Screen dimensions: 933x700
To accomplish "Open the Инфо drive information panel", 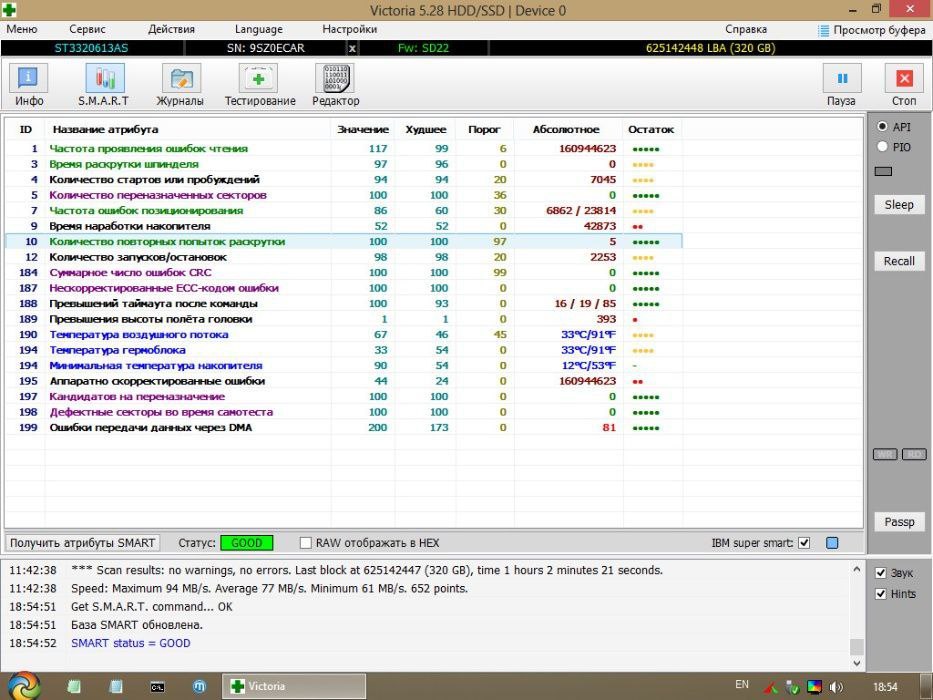I will coord(29,86).
